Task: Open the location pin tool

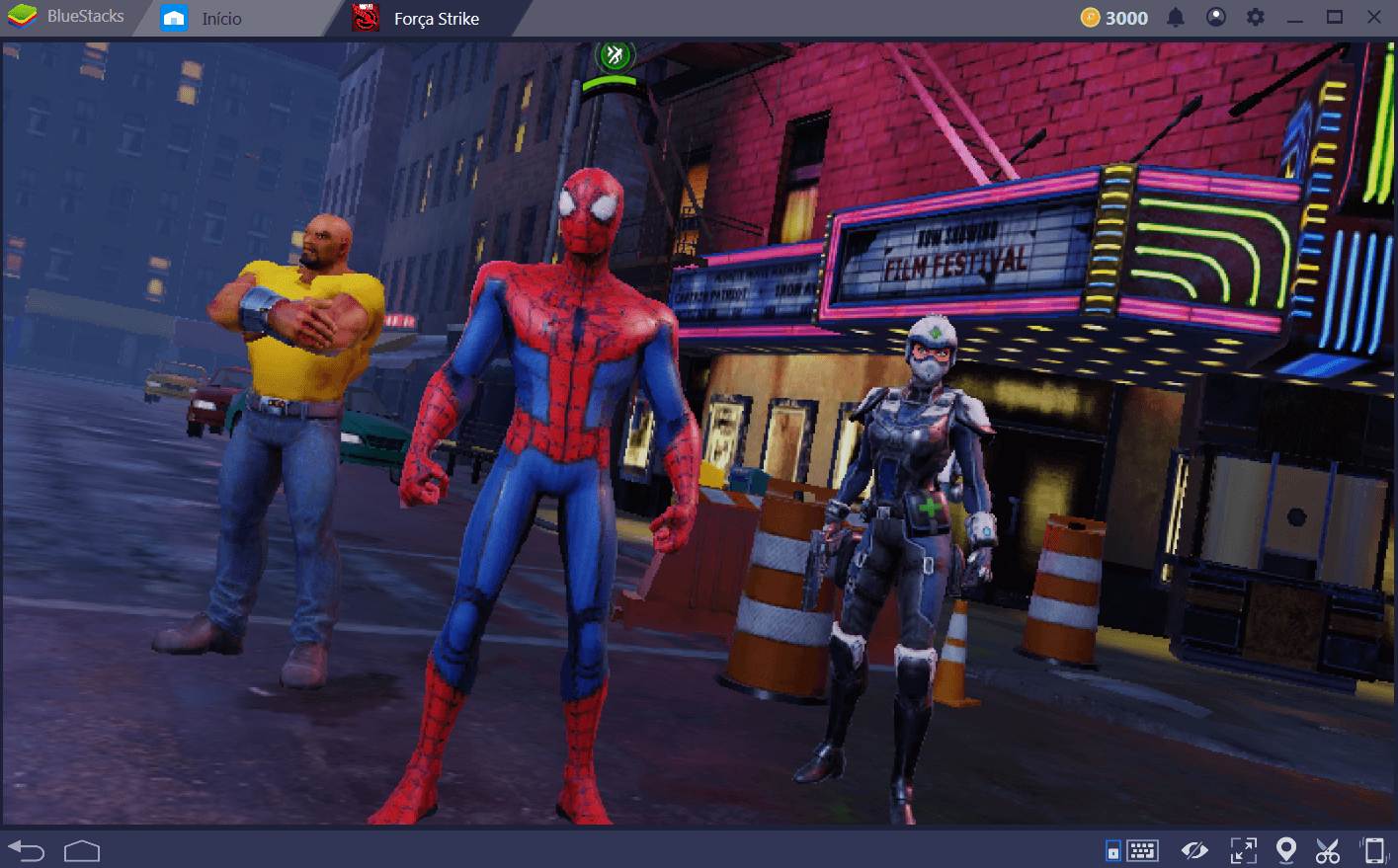Action: [1285, 850]
